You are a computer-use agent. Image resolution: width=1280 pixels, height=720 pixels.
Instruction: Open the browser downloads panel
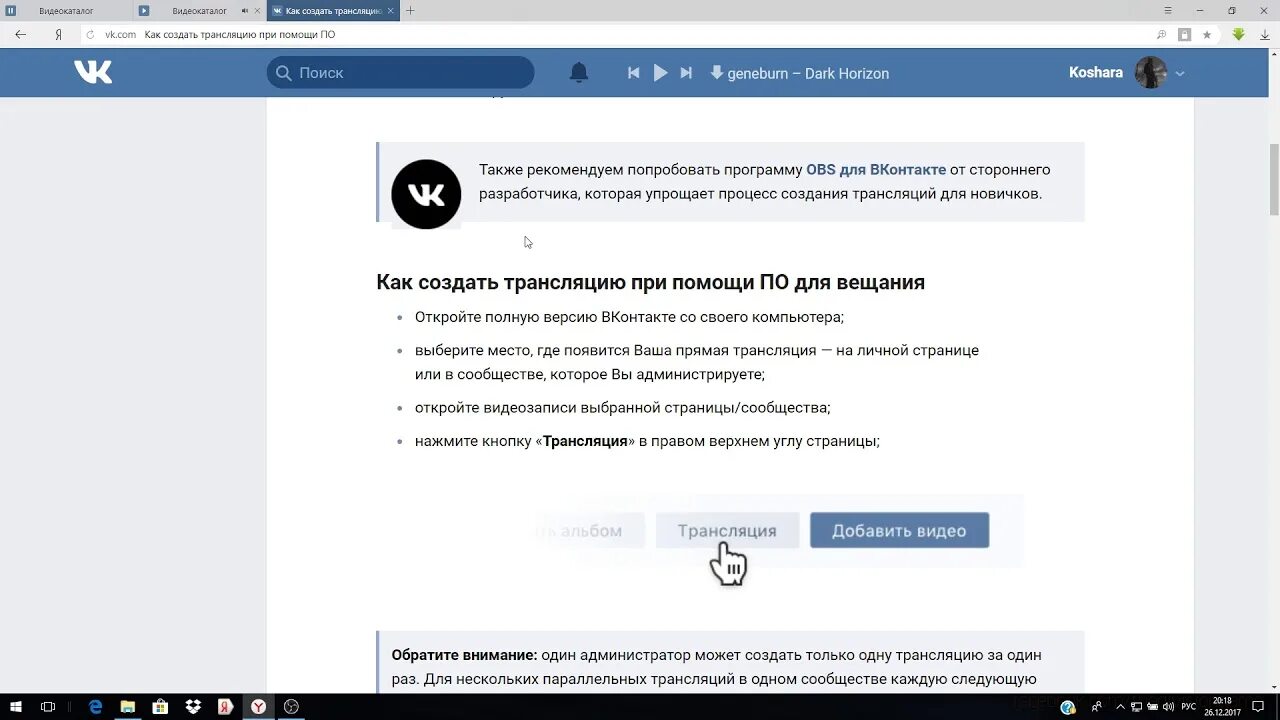pyautogui.click(x=1265, y=34)
